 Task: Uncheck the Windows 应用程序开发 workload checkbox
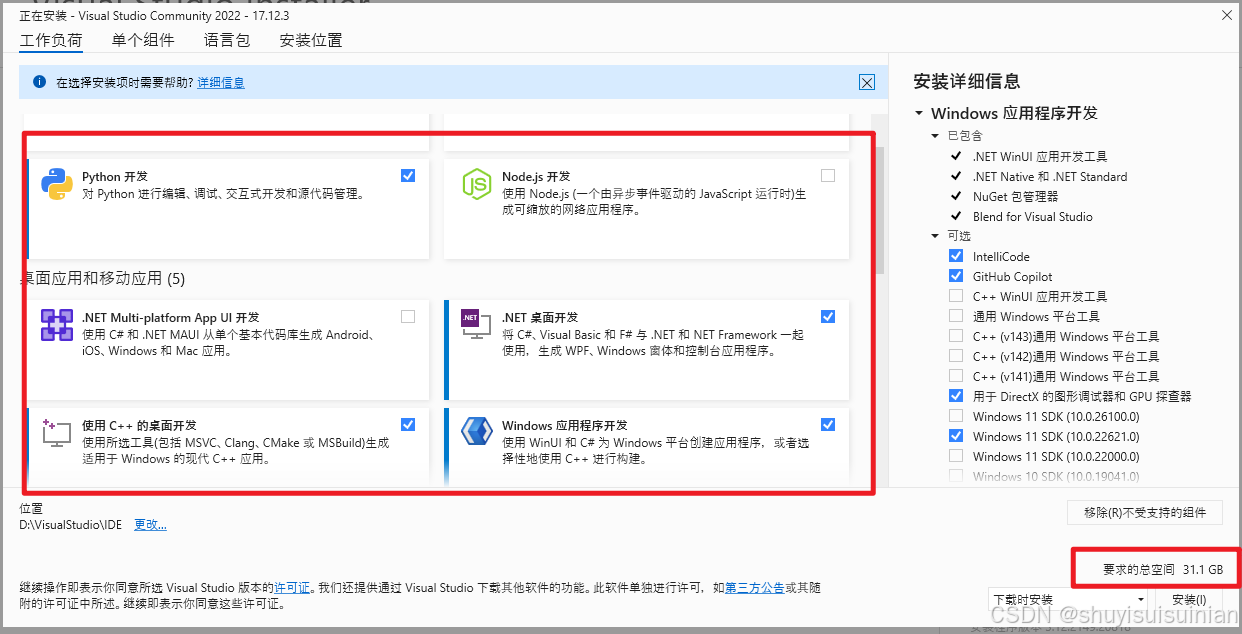point(828,424)
